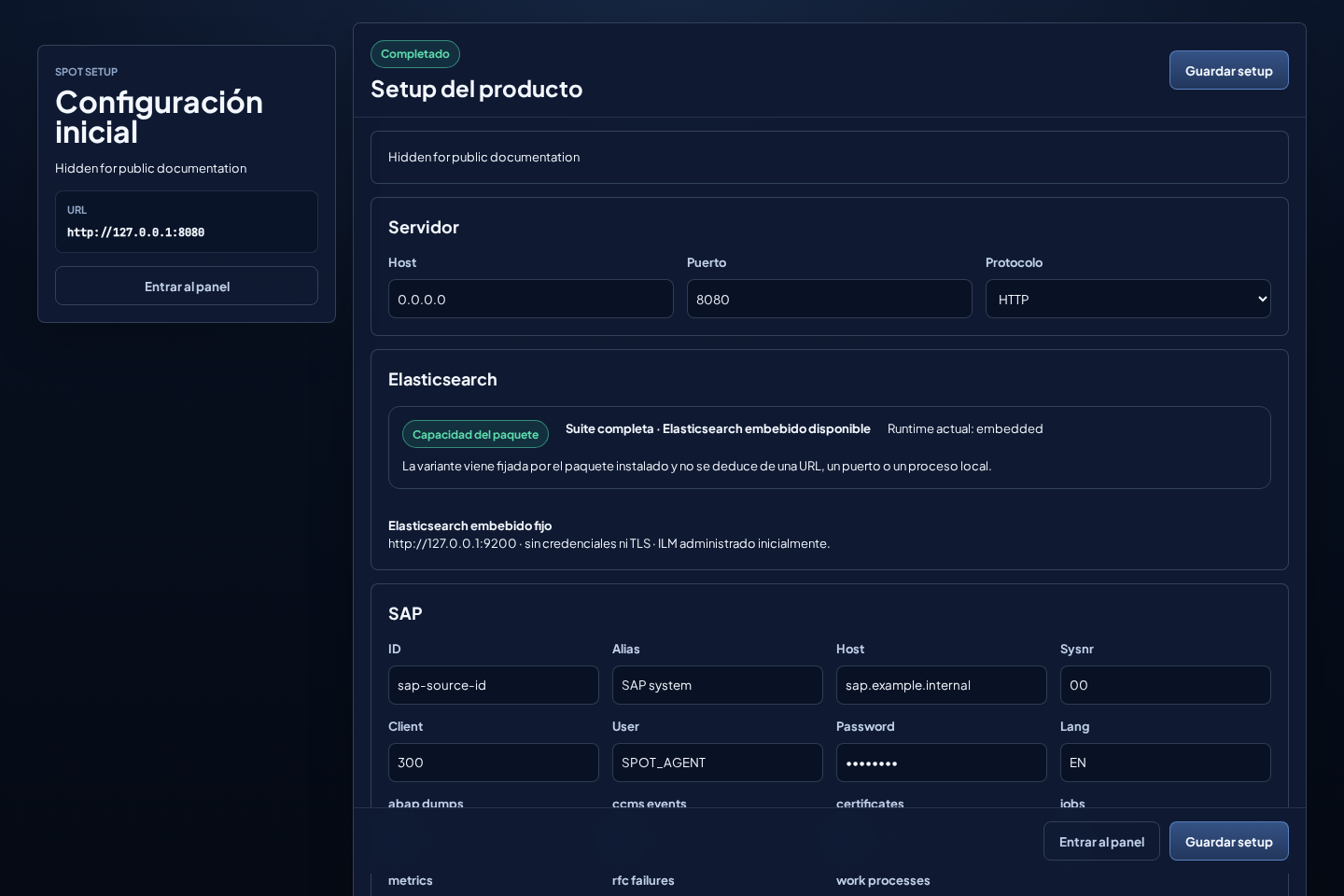Screen dimensions: 1344x896
Task: Click the User field SPOT_AGENT
Action: pos(717,763)
